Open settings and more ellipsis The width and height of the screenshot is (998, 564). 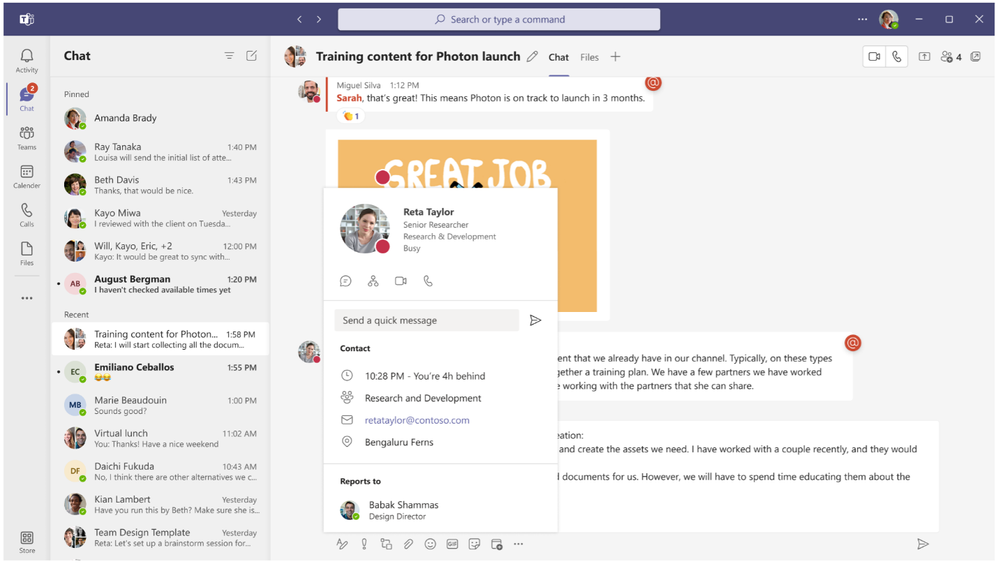862,19
